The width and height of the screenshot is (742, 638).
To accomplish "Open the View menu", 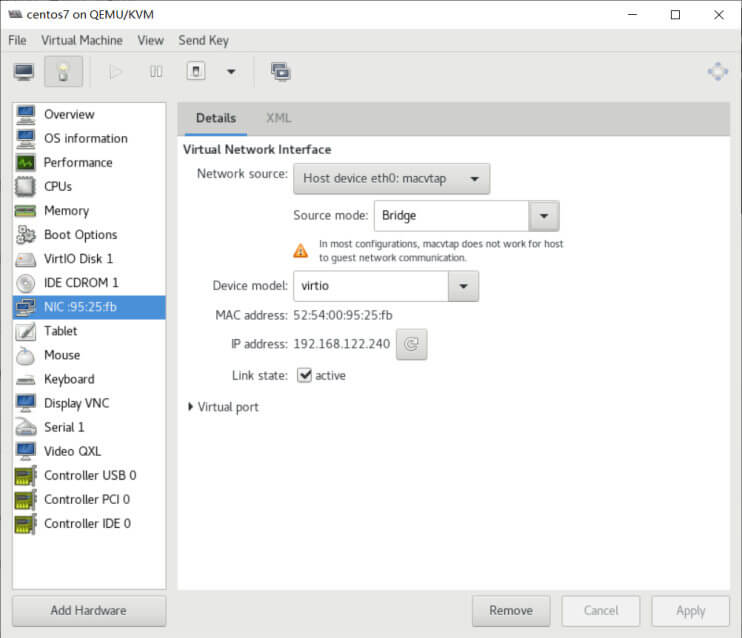I will coord(150,41).
